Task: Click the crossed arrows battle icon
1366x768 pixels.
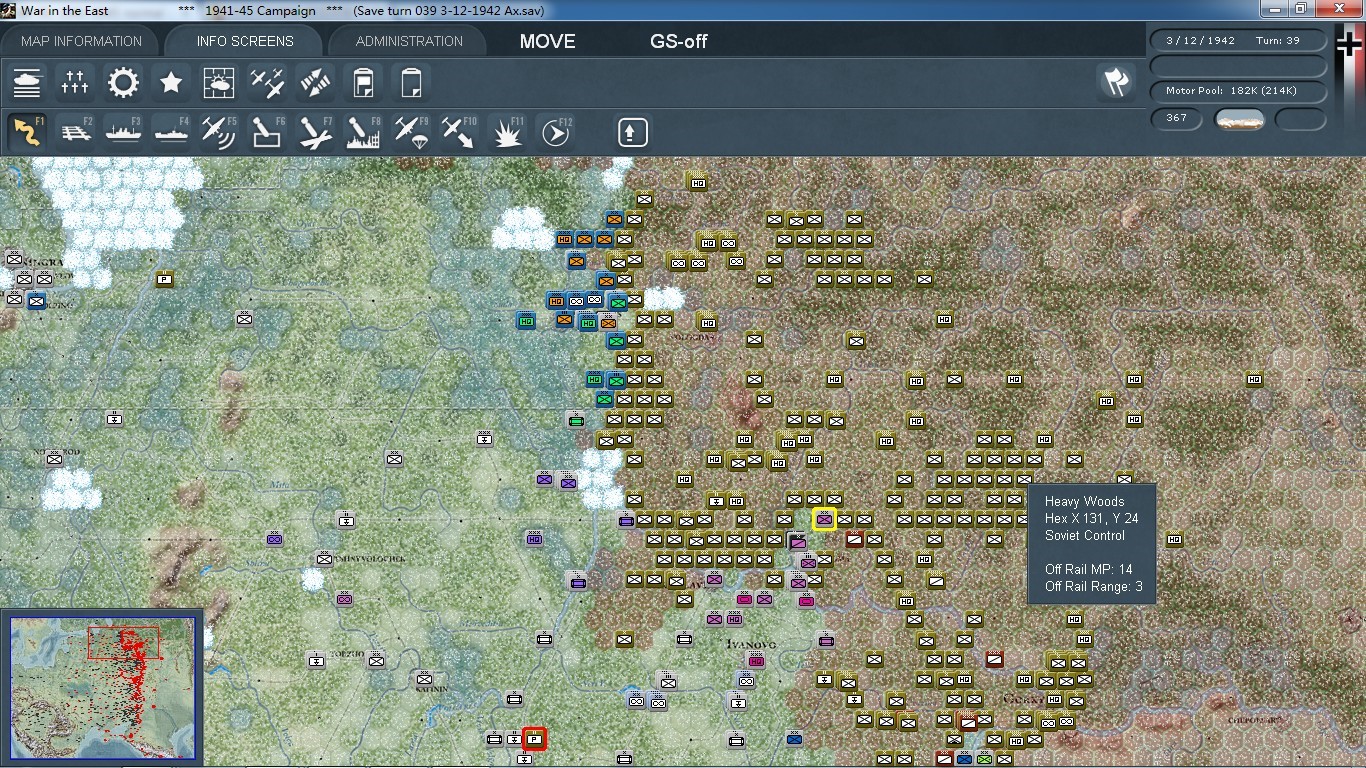Action: 315,83
